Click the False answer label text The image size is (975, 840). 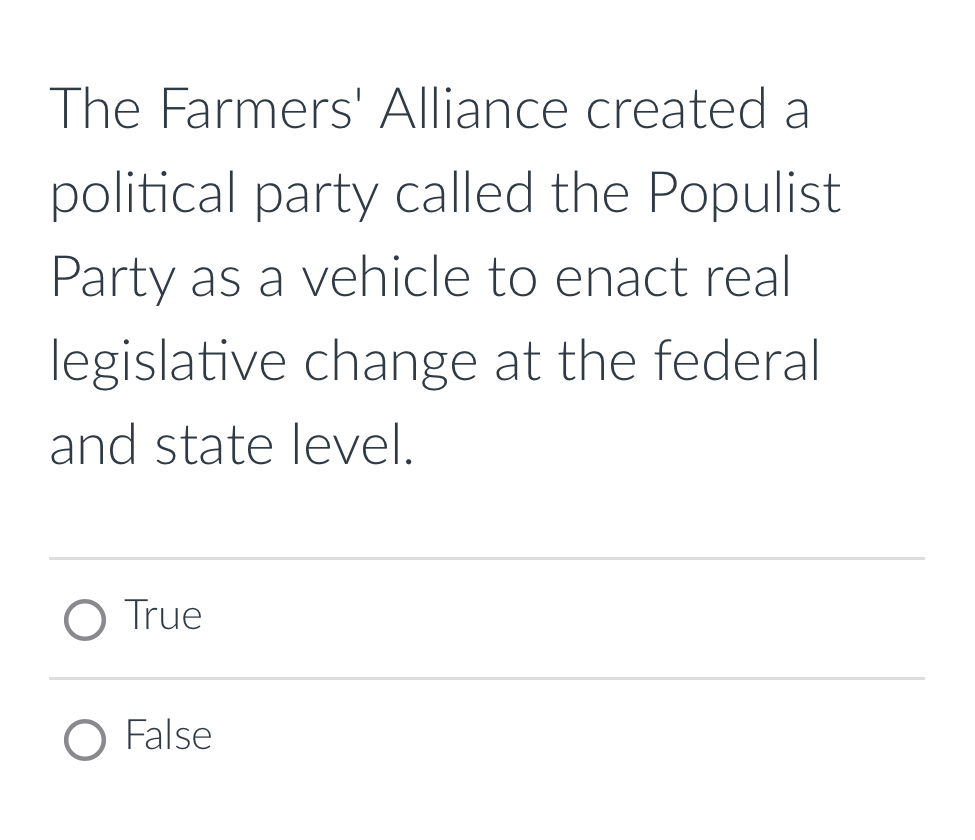tap(169, 734)
